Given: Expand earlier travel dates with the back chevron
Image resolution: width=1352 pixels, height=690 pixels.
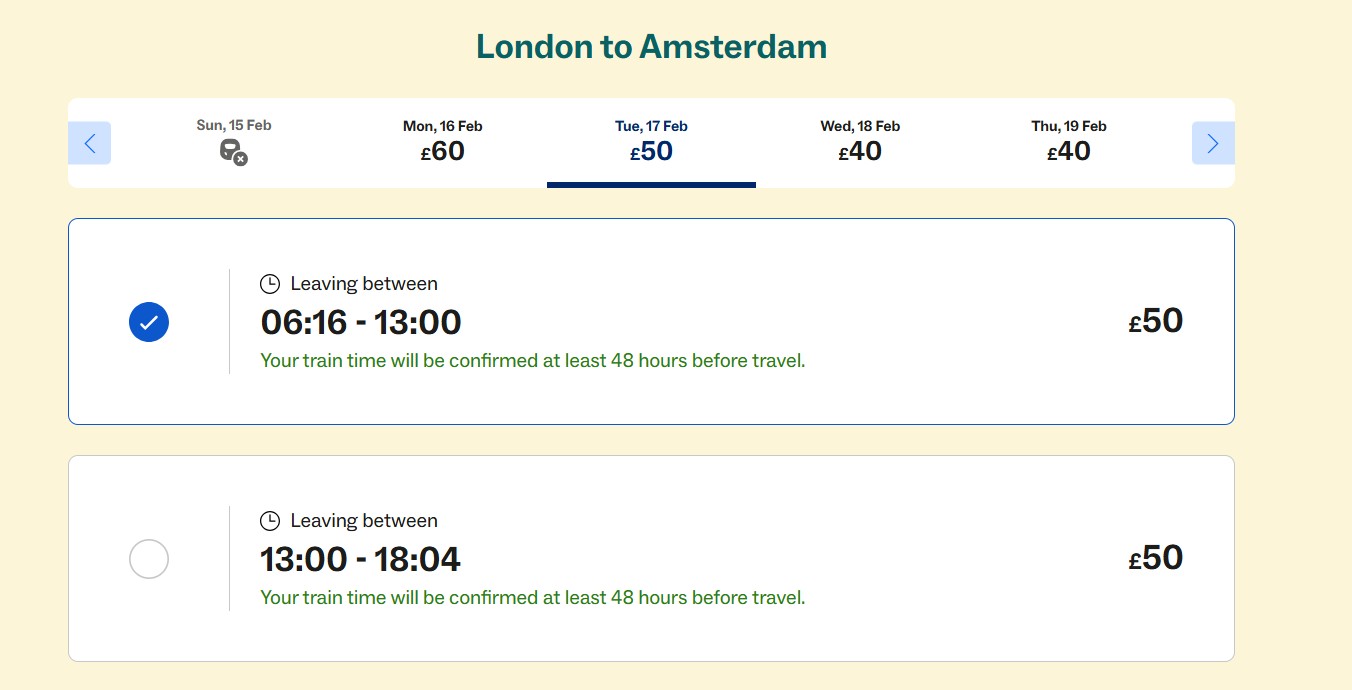Looking at the screenshot, I should (x=89, y=143).
